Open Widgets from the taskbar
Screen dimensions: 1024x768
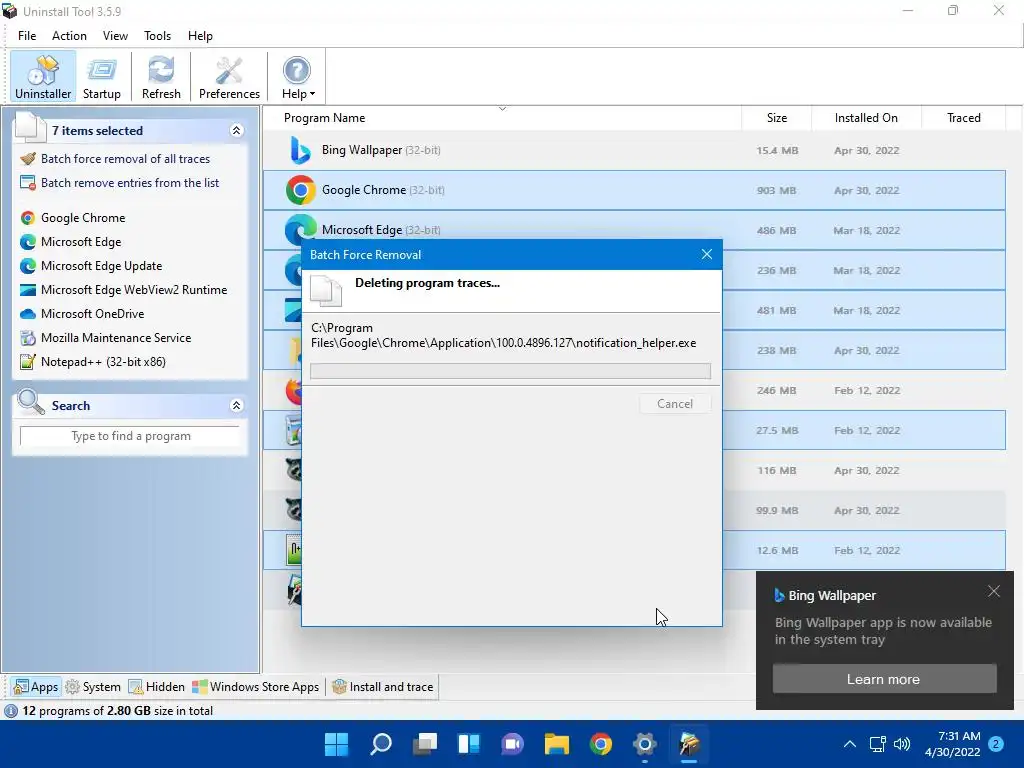click(x=469, y=744)
